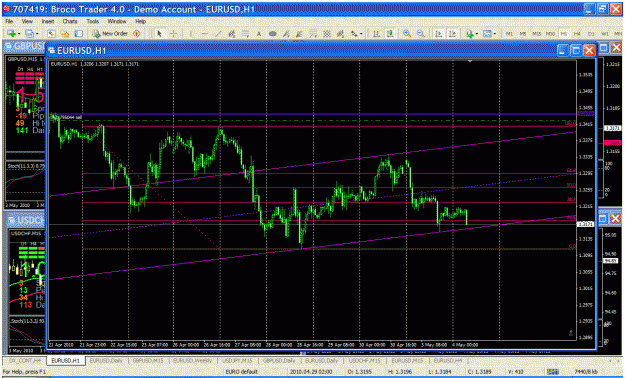Viewport: 625px width, 378px height.
Task: Click the USDCHF window title bar
Action: [24, 219]
